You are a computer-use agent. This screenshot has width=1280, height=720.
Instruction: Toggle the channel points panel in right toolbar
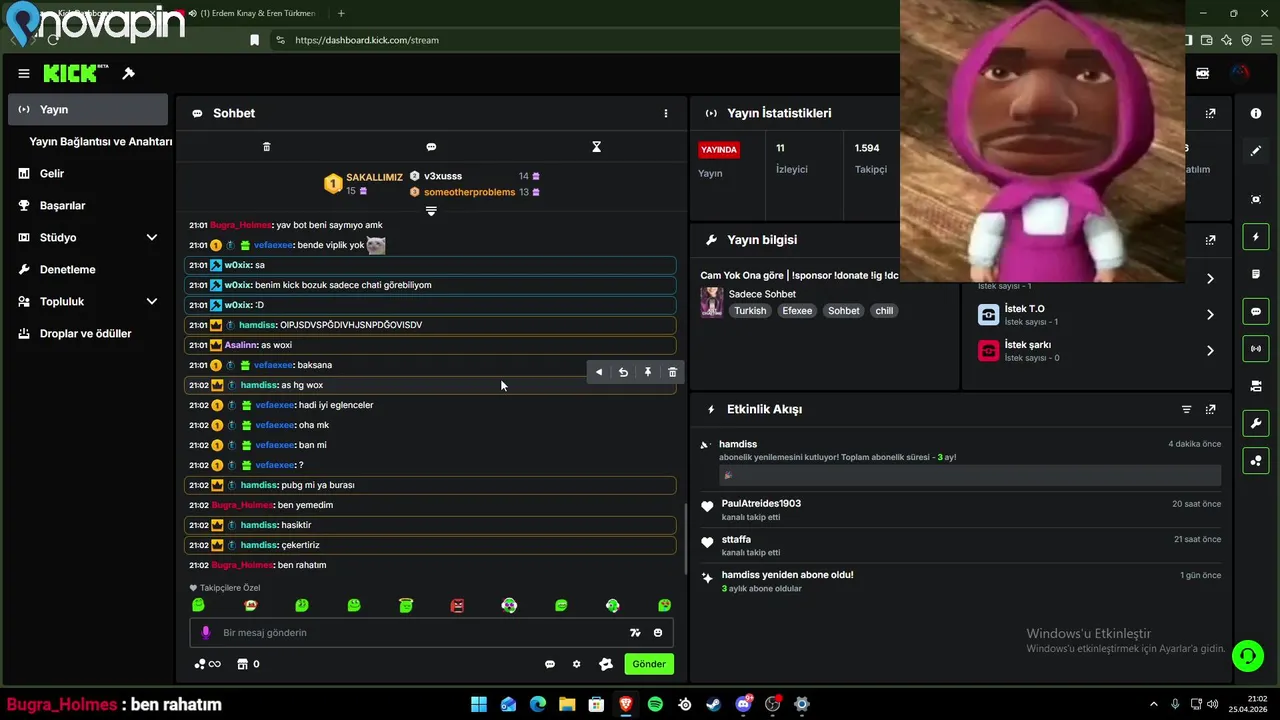point(1256,461)
